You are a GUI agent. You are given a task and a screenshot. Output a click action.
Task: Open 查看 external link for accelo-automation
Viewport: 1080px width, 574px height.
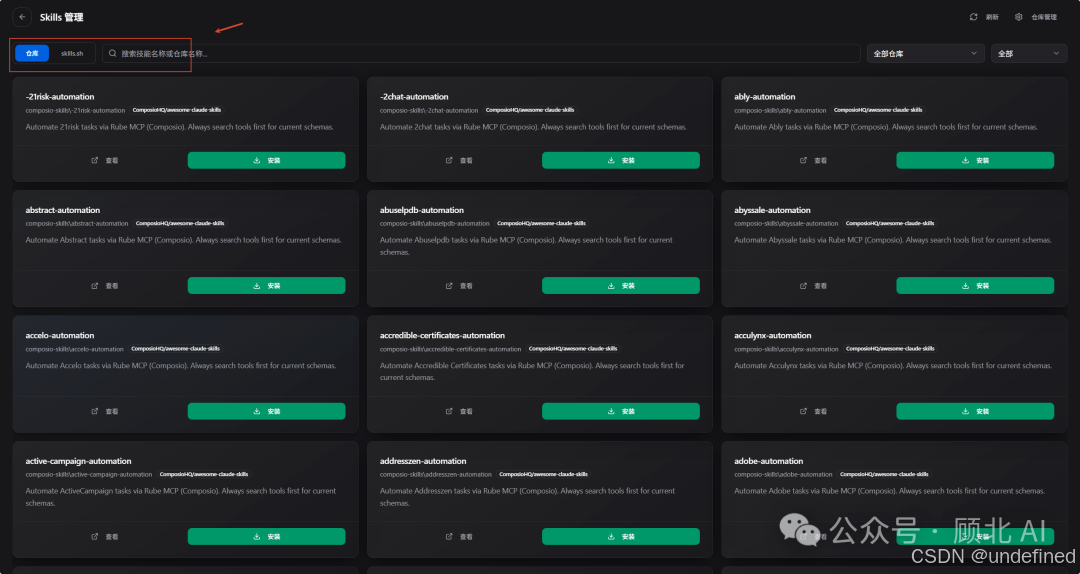(105, 411)
